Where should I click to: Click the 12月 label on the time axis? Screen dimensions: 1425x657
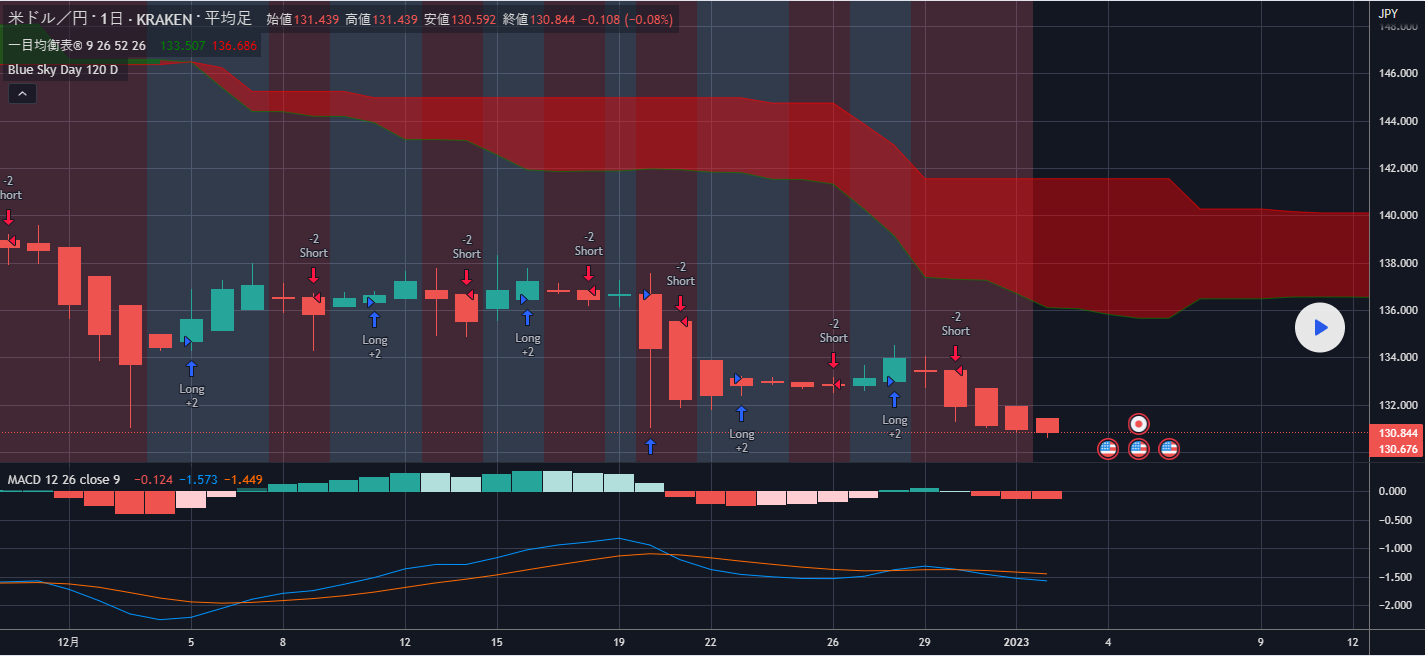pyautogui.click(x=69, y=643)
